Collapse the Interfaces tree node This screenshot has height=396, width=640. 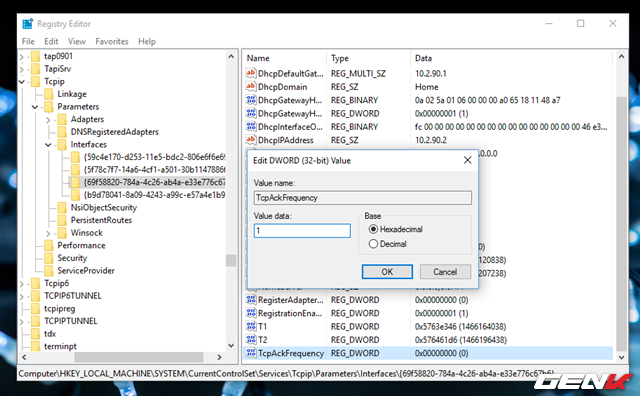48,145
